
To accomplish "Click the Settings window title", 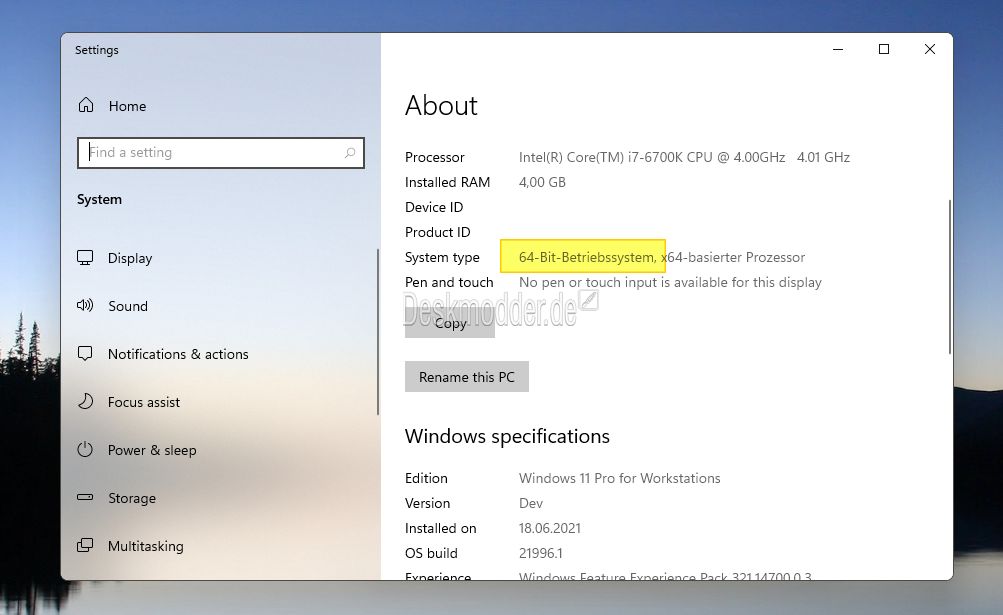I will click(x=97, y=50).
